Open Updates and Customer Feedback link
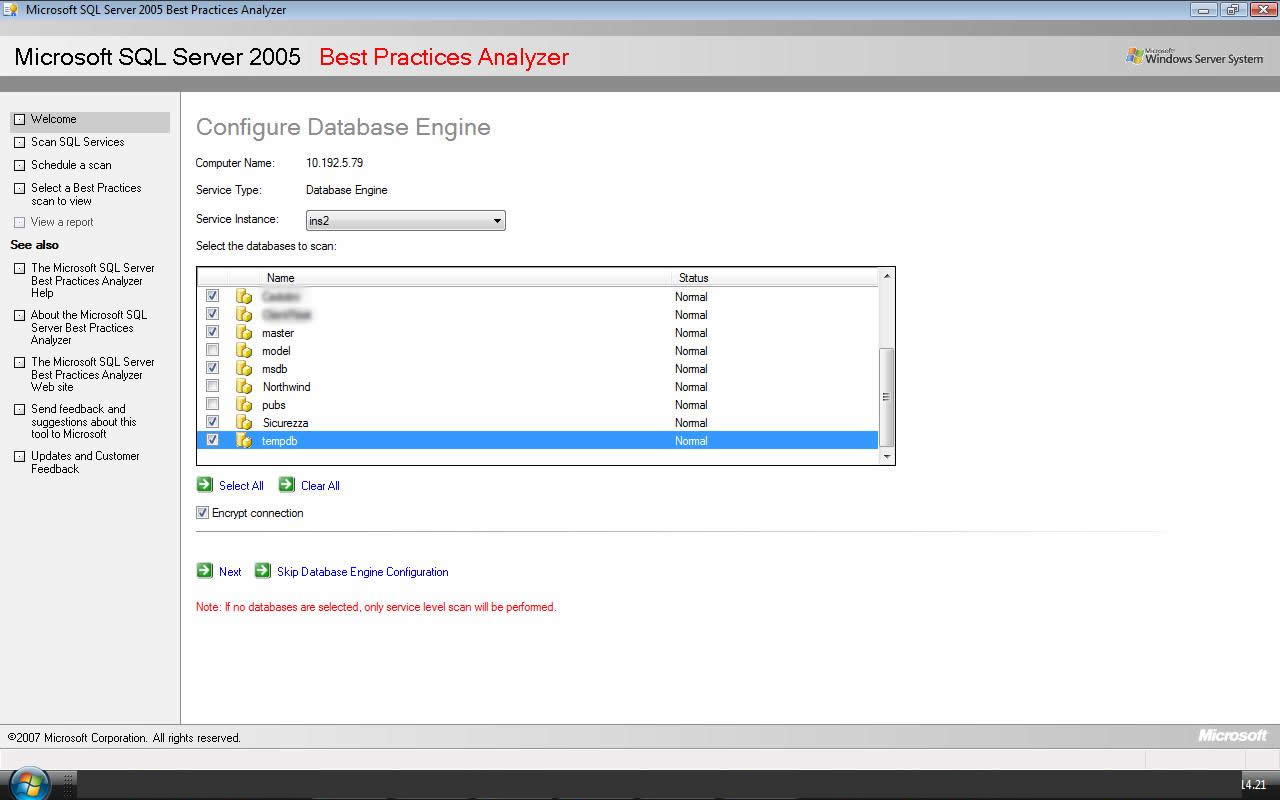The width and height of the screenshot is (1280, 800). [x=85, y=462]
